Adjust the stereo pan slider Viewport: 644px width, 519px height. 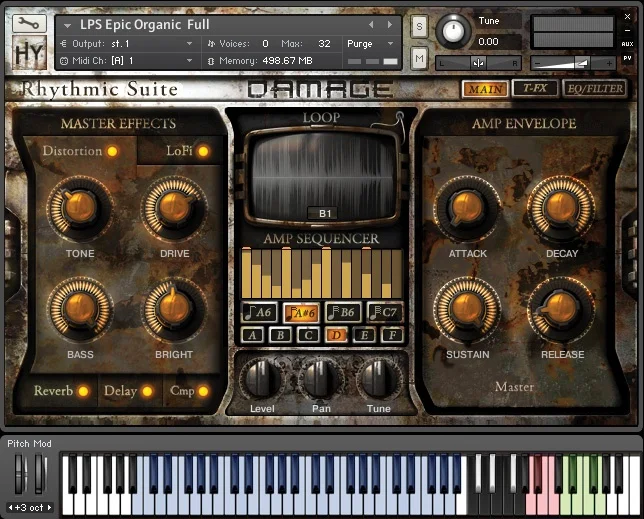coord(478,63)
